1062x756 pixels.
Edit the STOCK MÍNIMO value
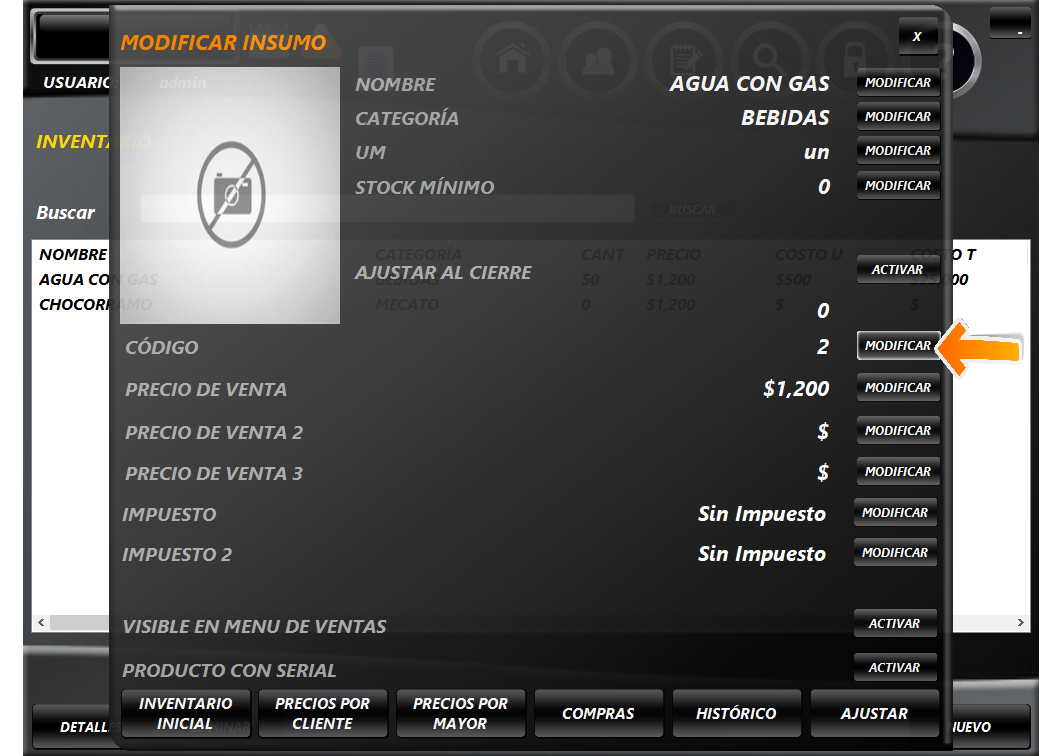click(897, 186)
